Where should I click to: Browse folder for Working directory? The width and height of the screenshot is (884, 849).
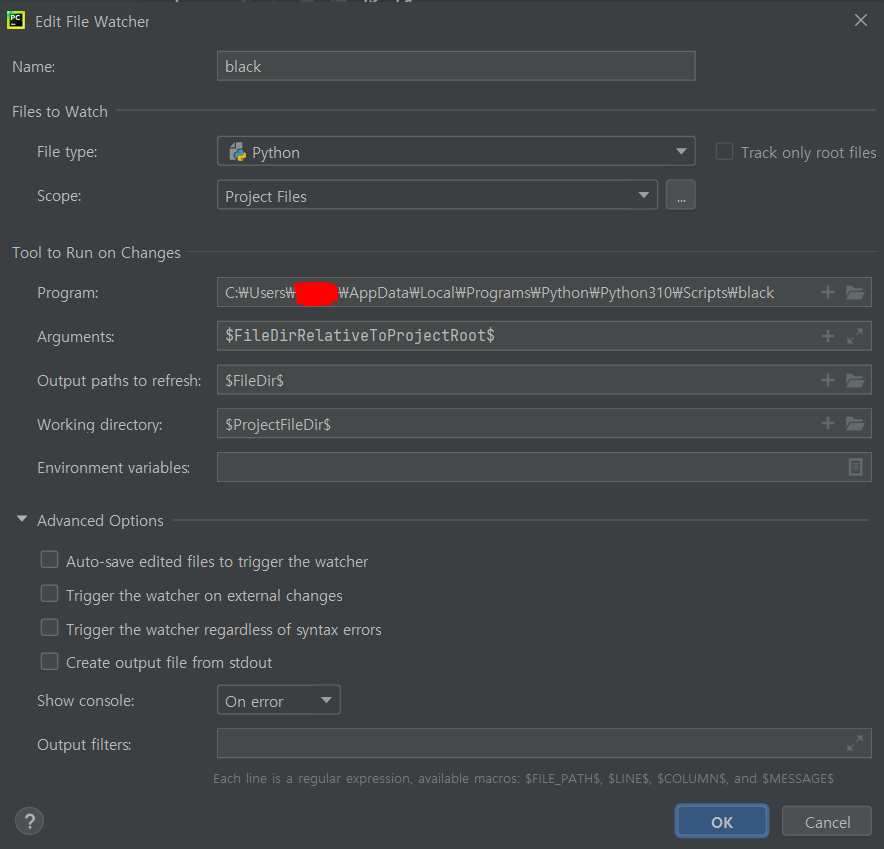point(855,423)
